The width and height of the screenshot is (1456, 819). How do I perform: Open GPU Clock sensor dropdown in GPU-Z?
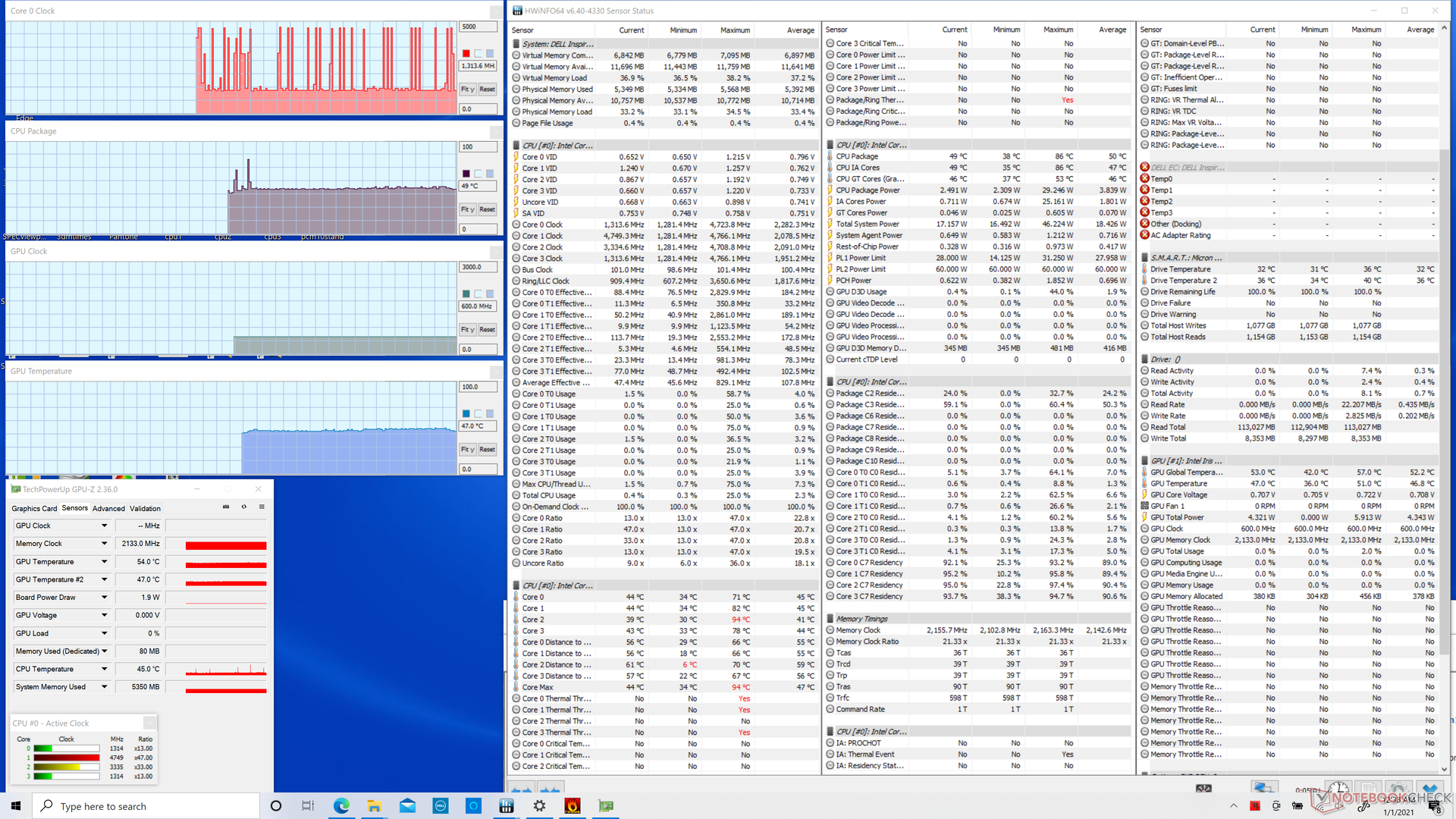(x=105, y=526)
